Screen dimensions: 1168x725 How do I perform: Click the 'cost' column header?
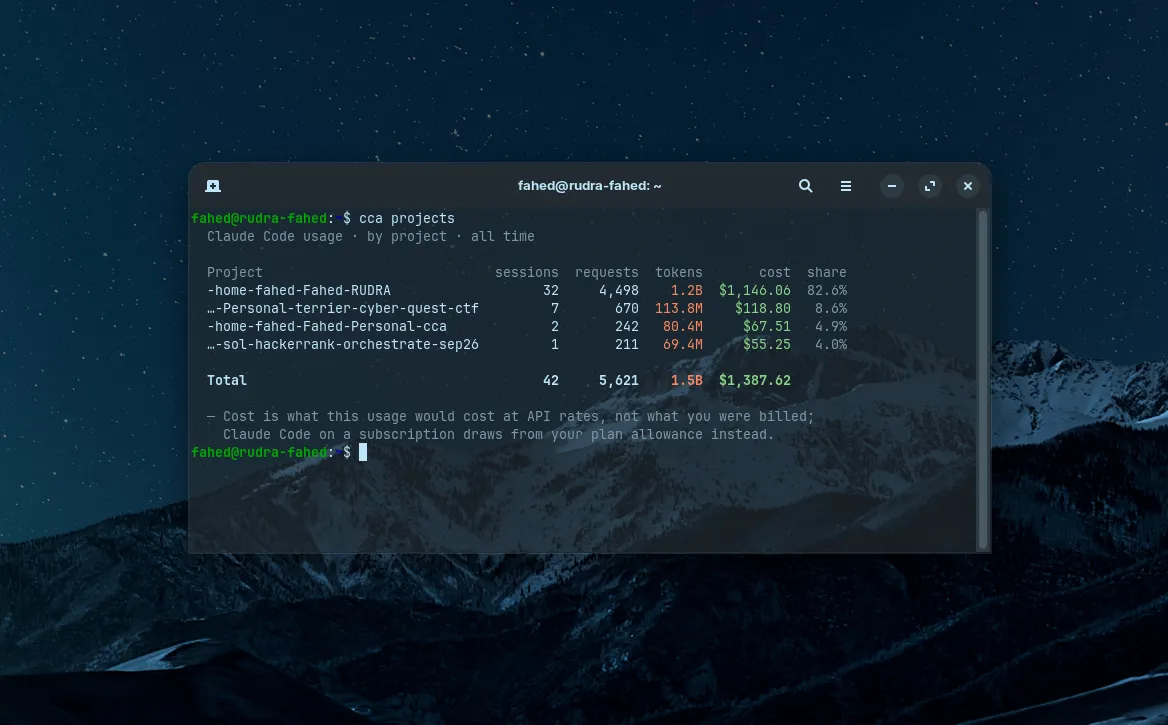[x=775, y=272]
